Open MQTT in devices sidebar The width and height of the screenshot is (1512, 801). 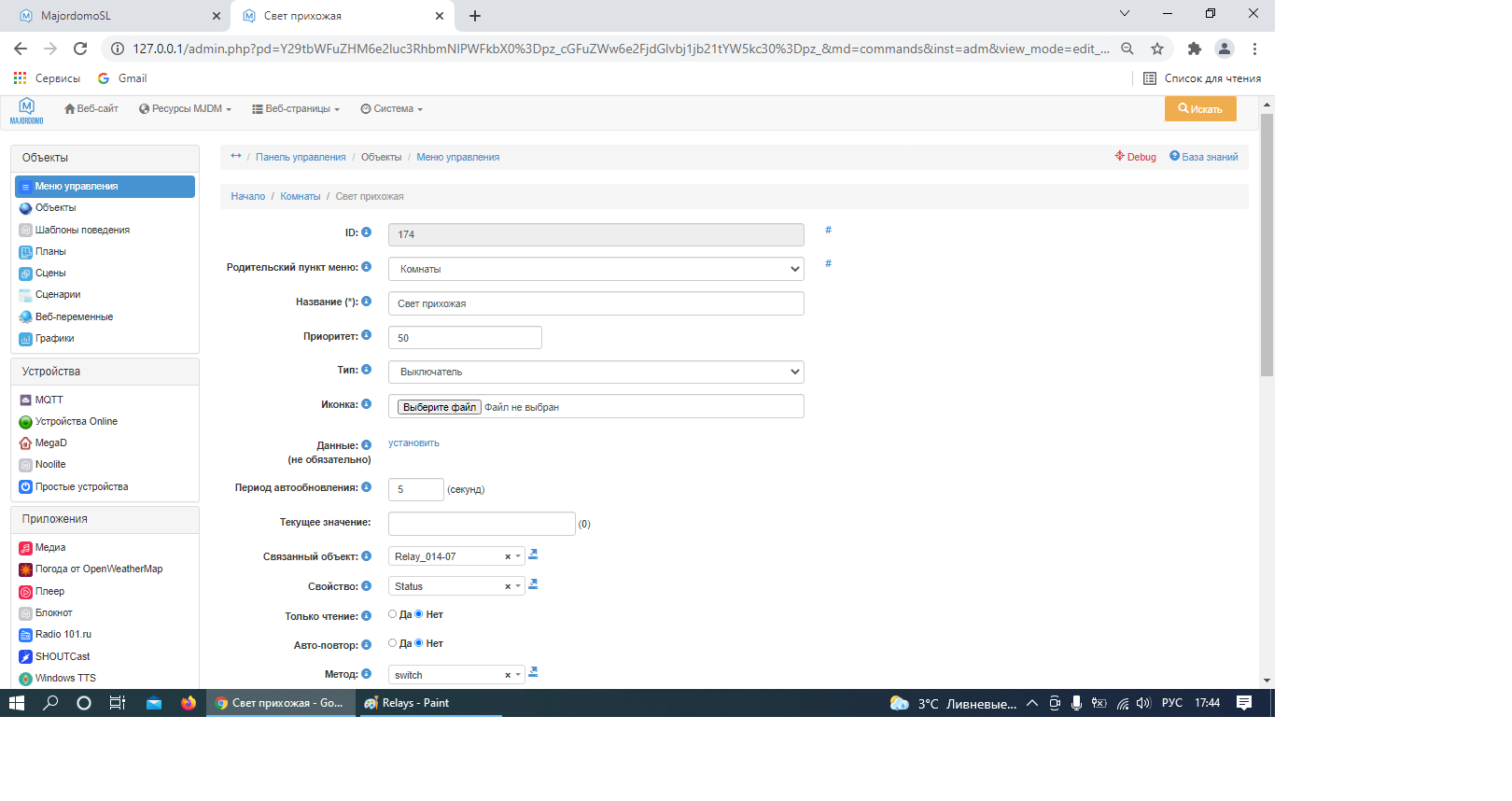click(x=49, y=400)
